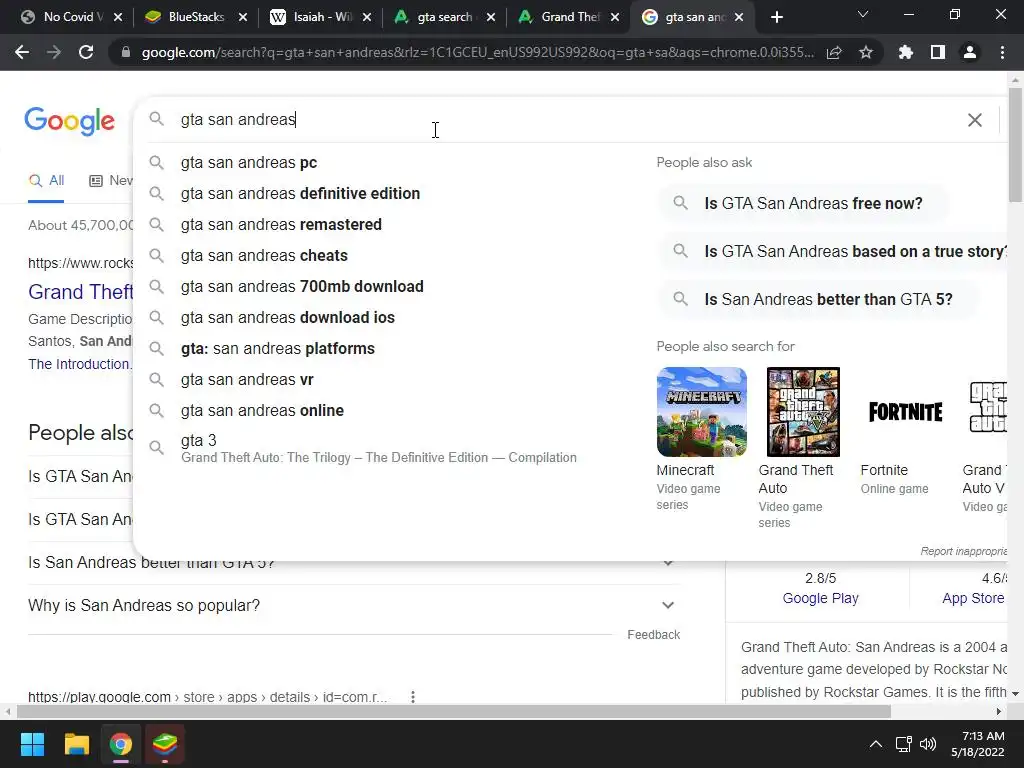Choose the gta 3 Trilogy suggestion
The height and width of the screenshot is (768, 1024).
(379, 448)
